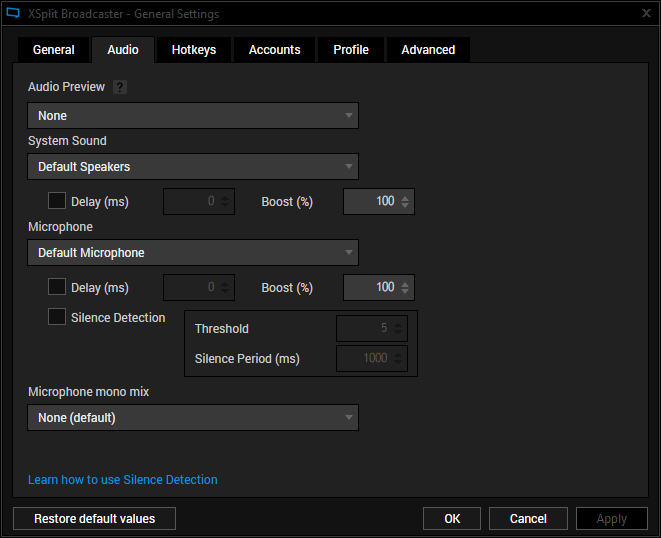Increase System Sound Boost with up arrow
Image resolution: width=661 pixels, height=538 pixels.
click(405, 197)
